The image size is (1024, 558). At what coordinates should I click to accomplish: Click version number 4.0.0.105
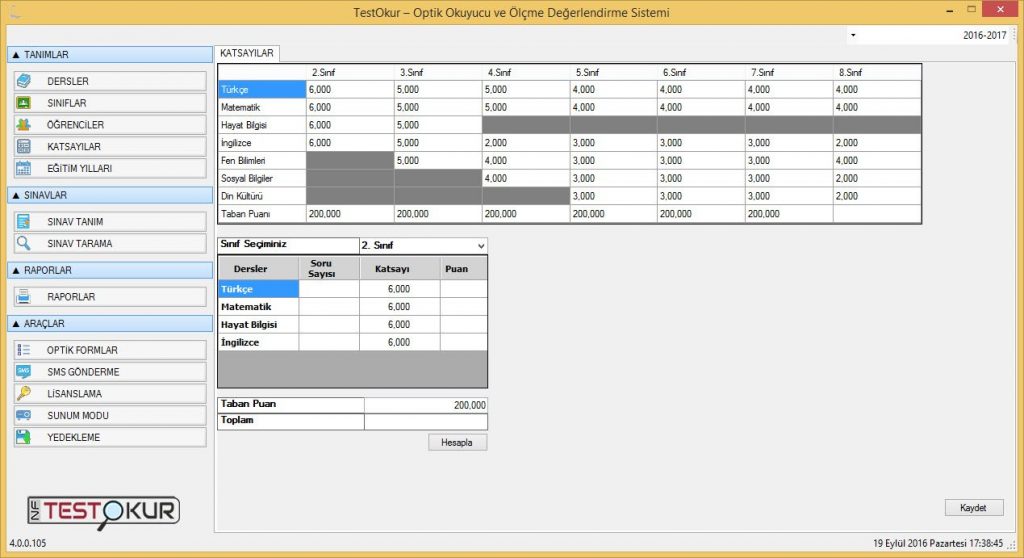(28, 543)
